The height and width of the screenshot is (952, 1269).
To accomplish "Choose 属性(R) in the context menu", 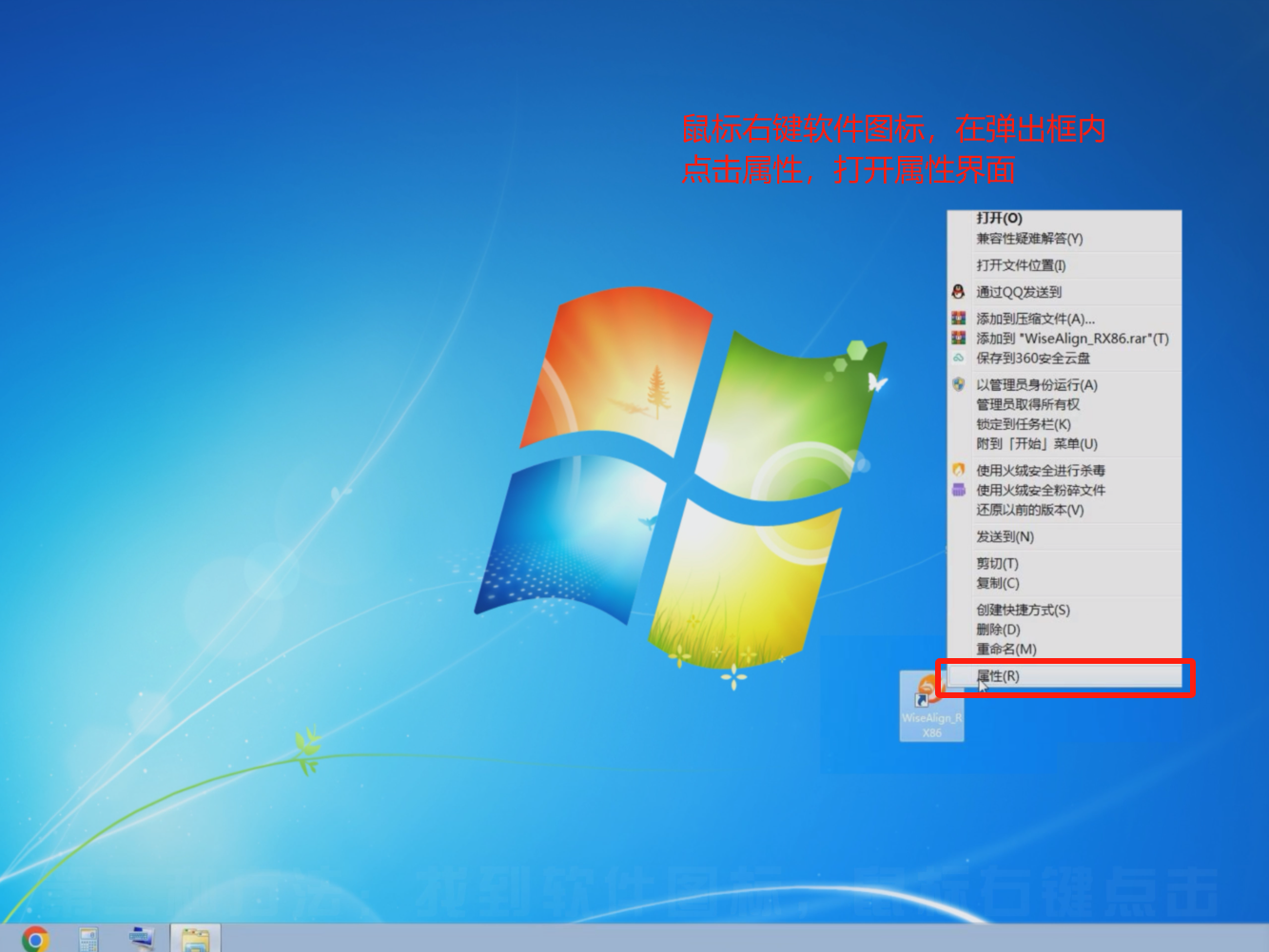I will point(998,676).
